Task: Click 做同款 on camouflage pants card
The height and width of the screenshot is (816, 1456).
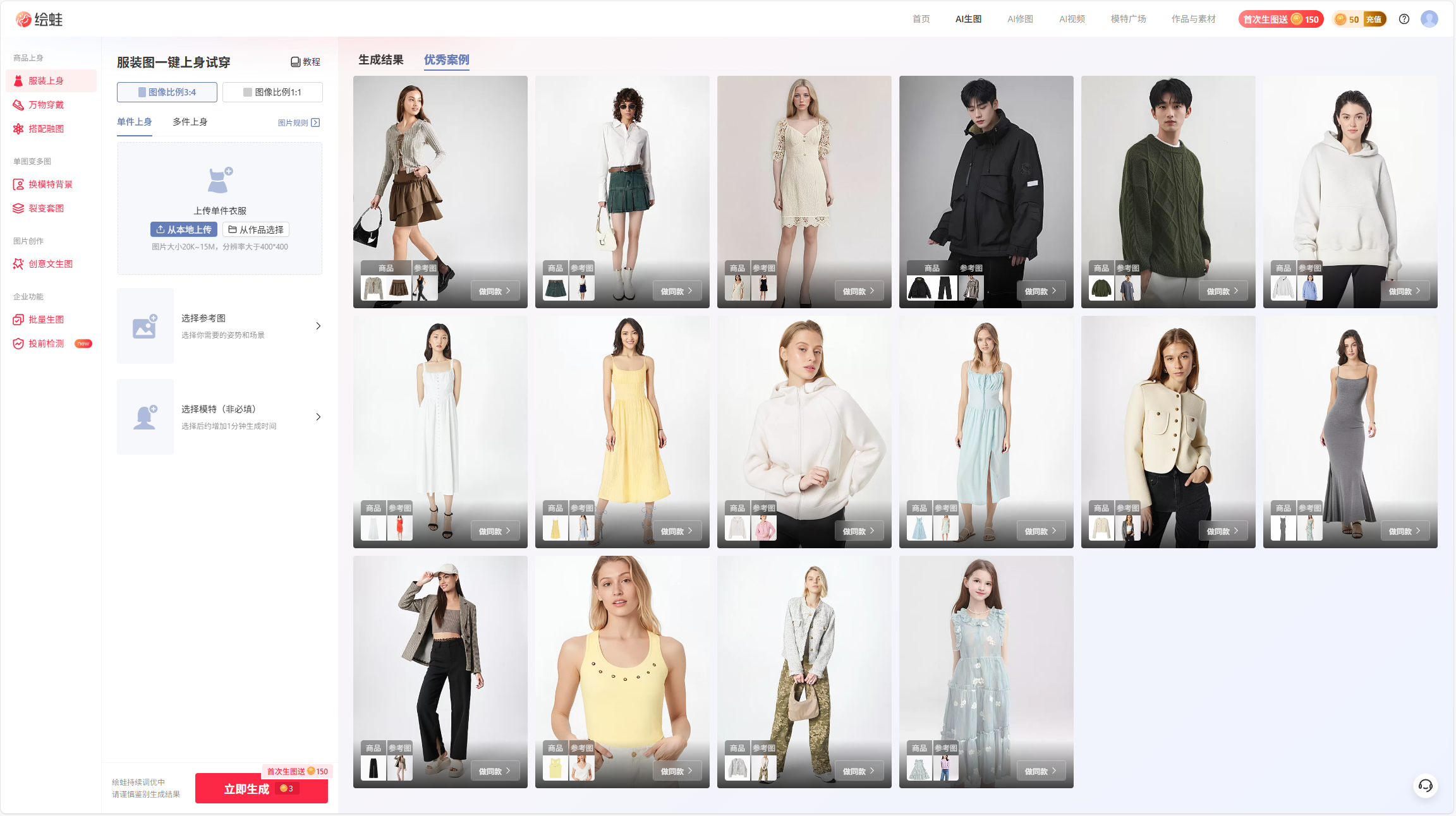Action: click(859, 771)
